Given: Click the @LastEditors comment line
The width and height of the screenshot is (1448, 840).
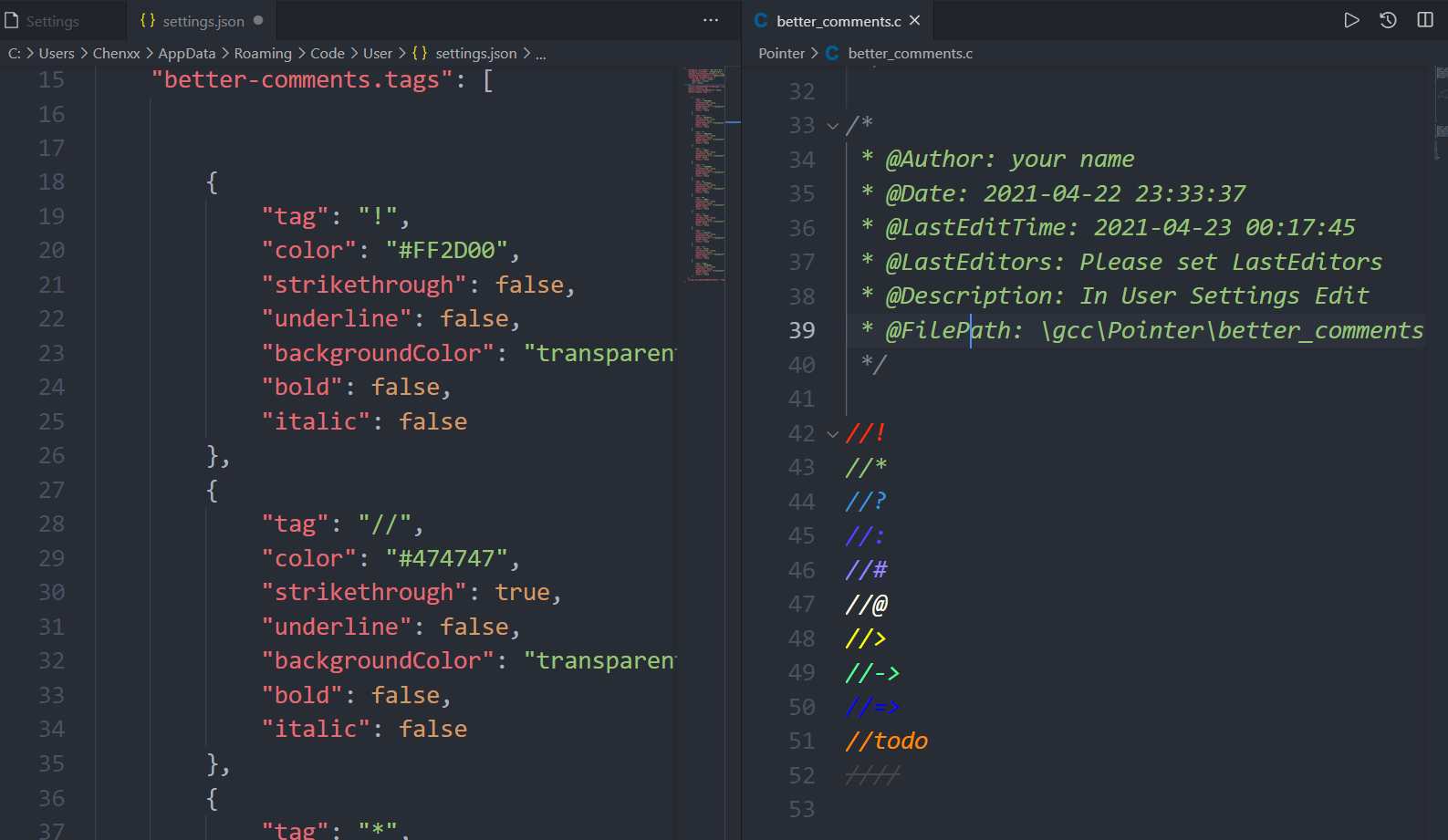Looking at the screenshot, I should pos(1121,262).
